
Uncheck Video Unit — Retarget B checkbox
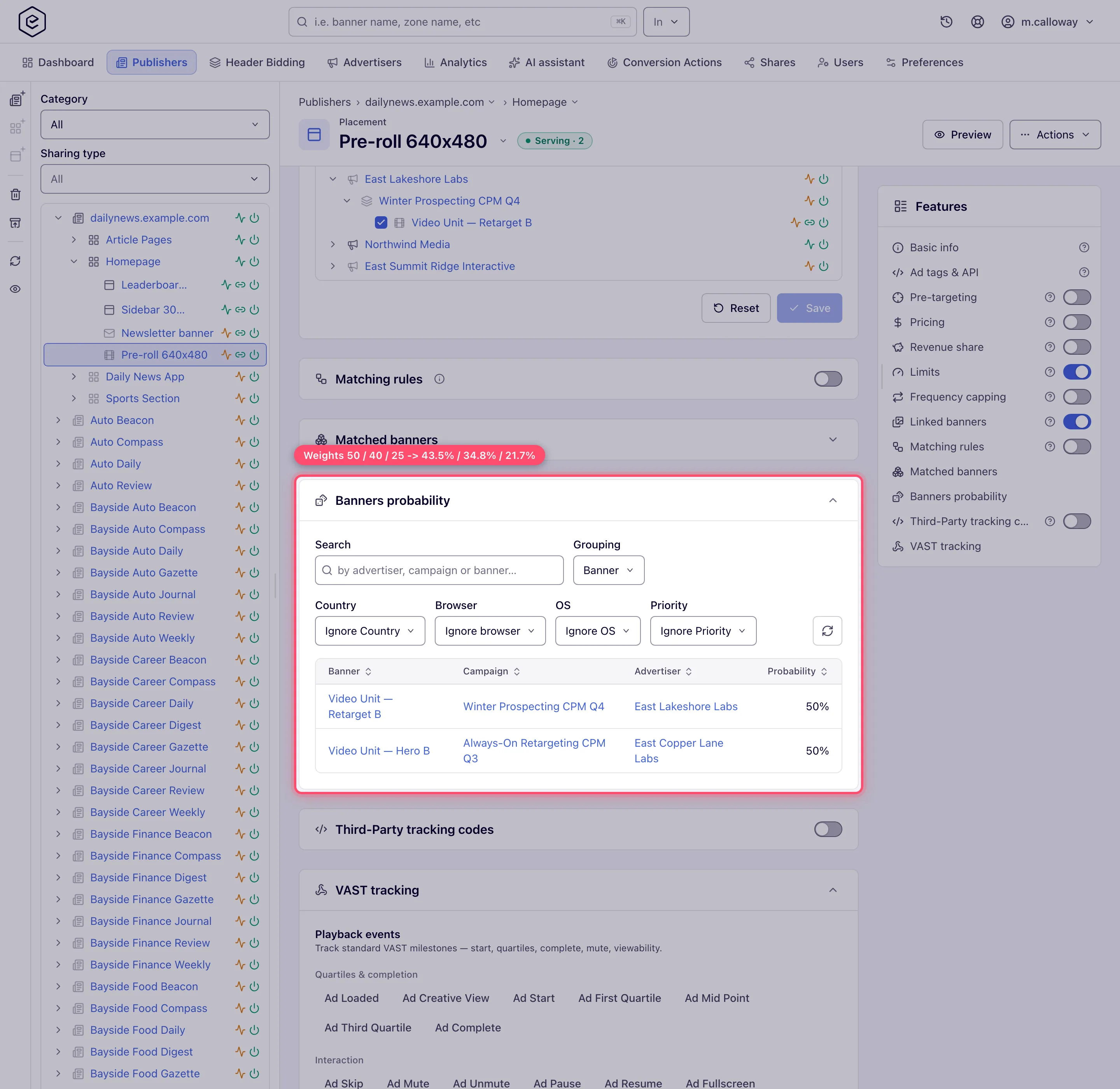pos(381,222)
